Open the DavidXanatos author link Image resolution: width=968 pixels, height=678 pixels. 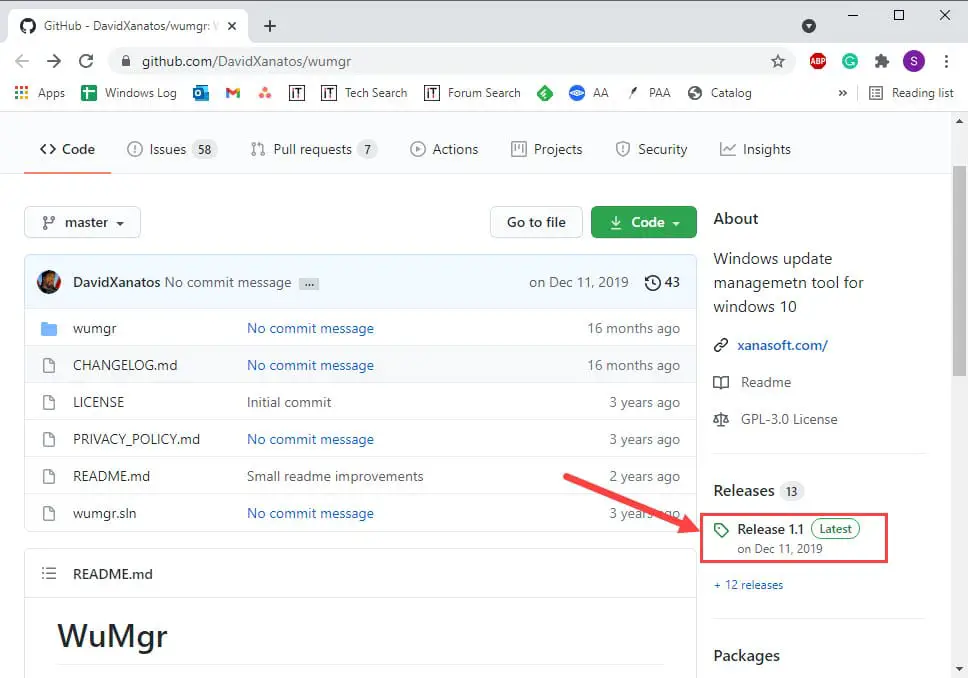click(x=116, y=282)
